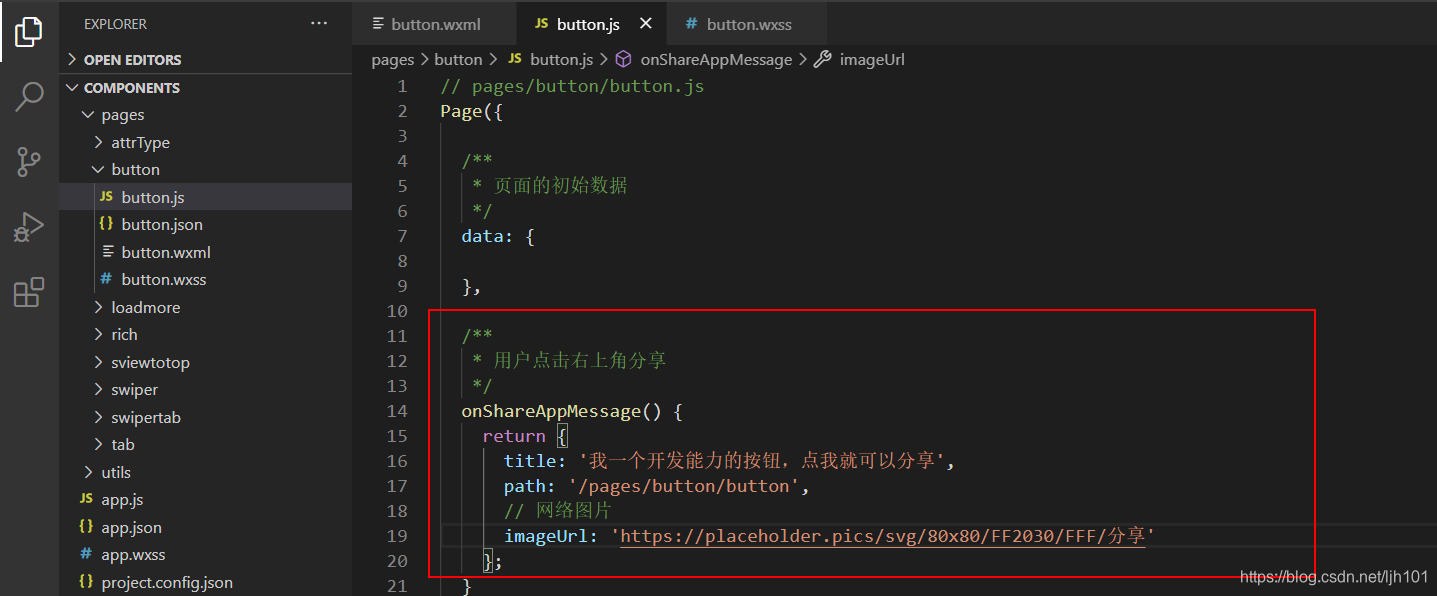Click the hash icon on button.wxss tab

692,23
